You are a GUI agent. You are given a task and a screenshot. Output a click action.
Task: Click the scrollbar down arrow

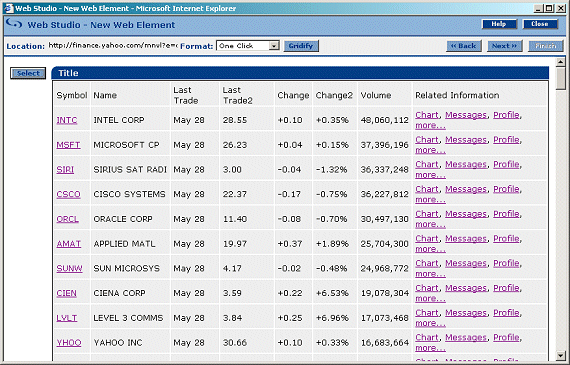561,356
